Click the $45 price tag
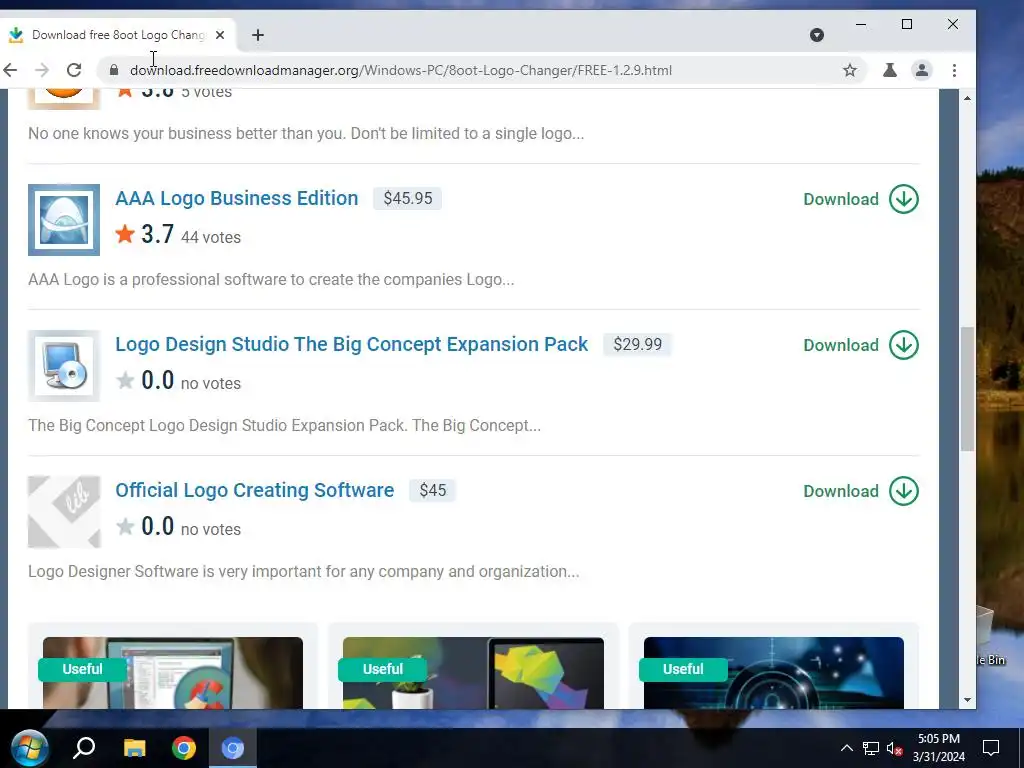This screenshot has height=768, width=1024. click(432, 490)
